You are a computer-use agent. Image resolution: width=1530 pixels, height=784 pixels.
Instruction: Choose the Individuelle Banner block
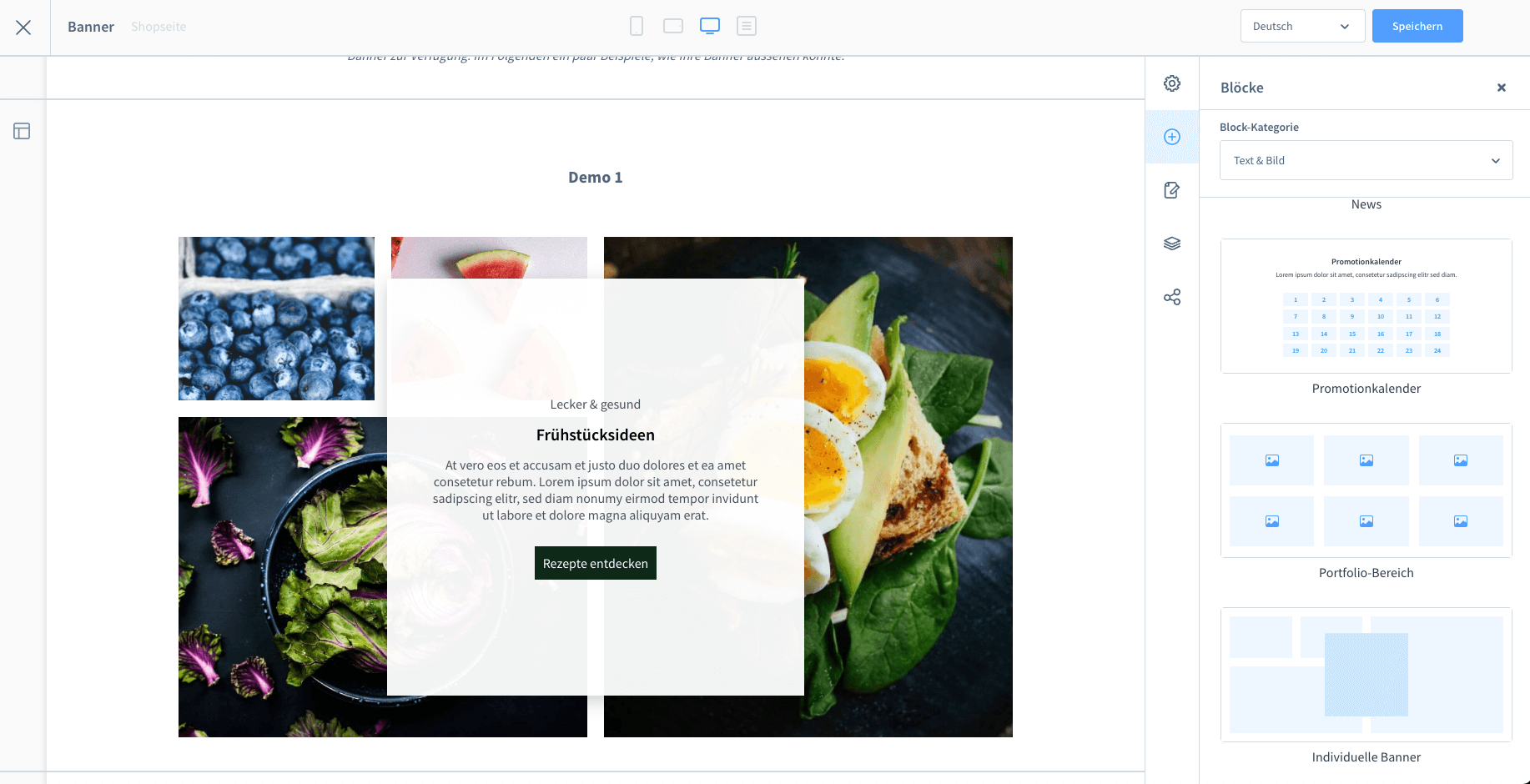pyautogui.click(x=1366, y=675)
